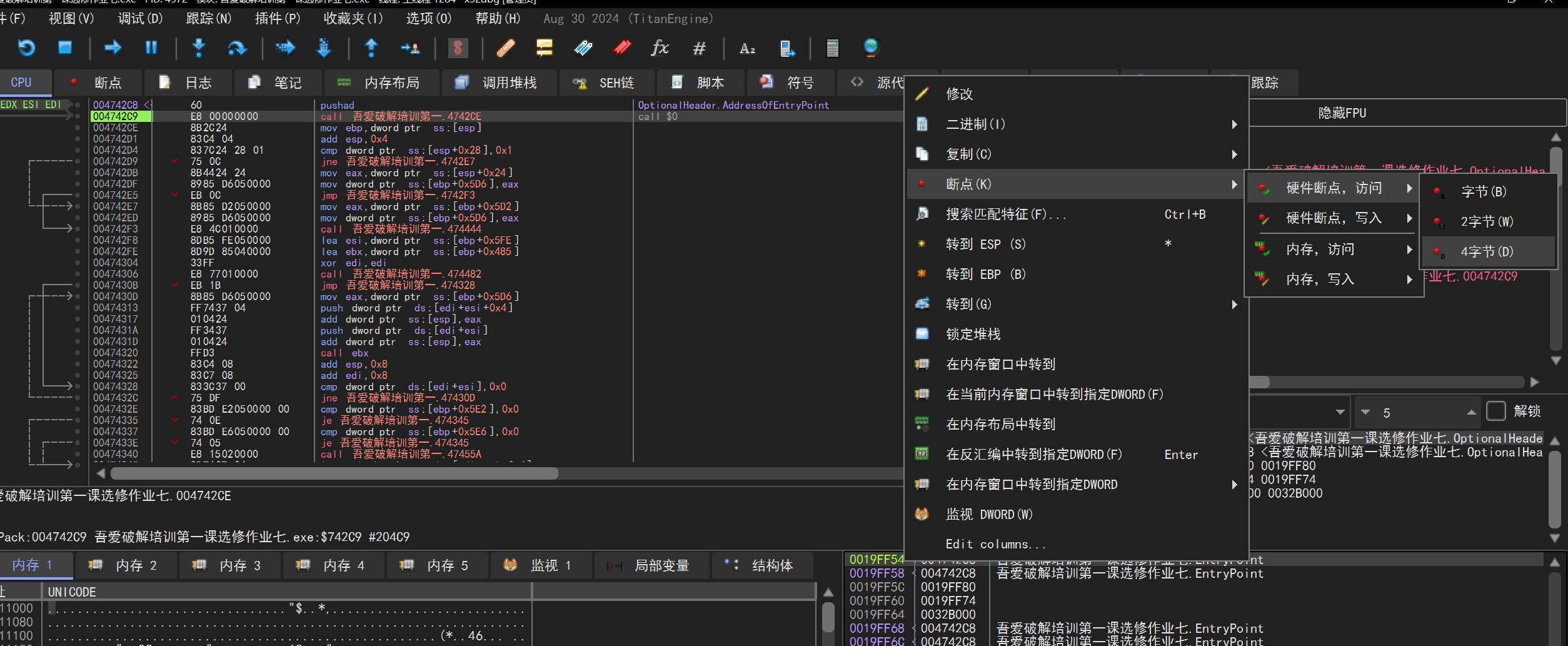Click the registers panel horizontal scrollbar thumb

click(x=1259, y=382)
